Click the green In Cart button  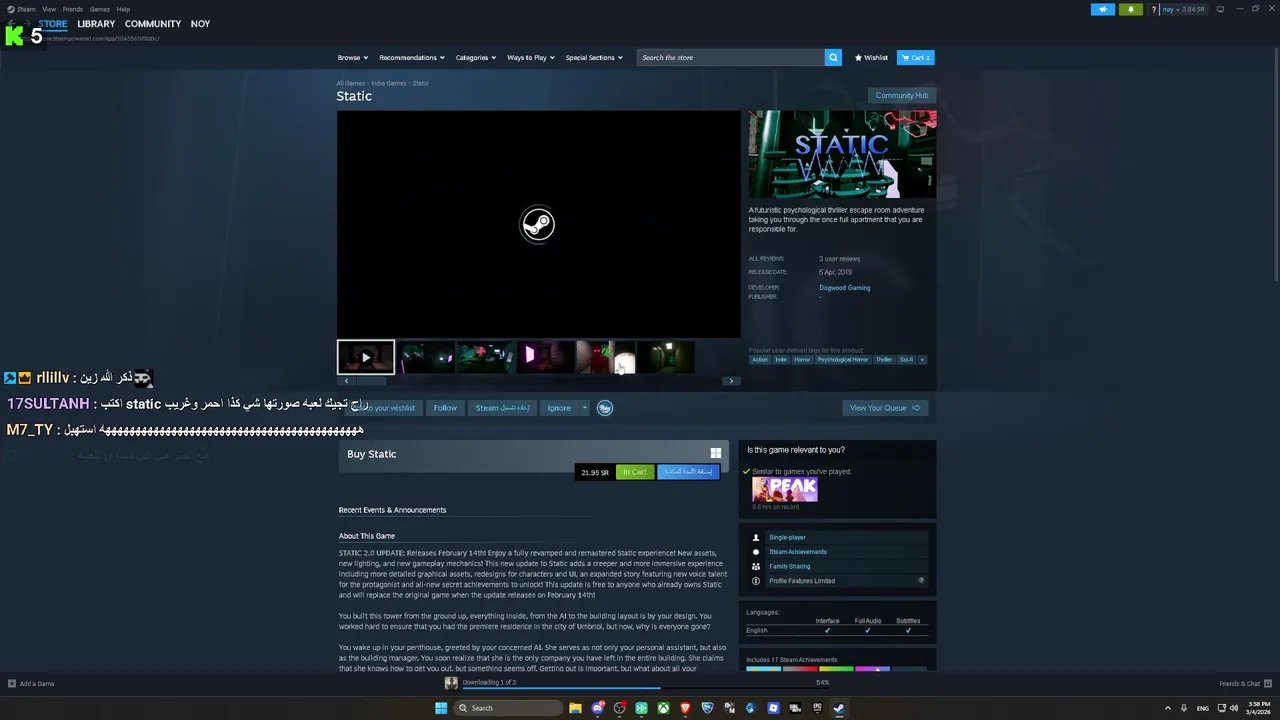pyautogui.click(x=635, y=472)
